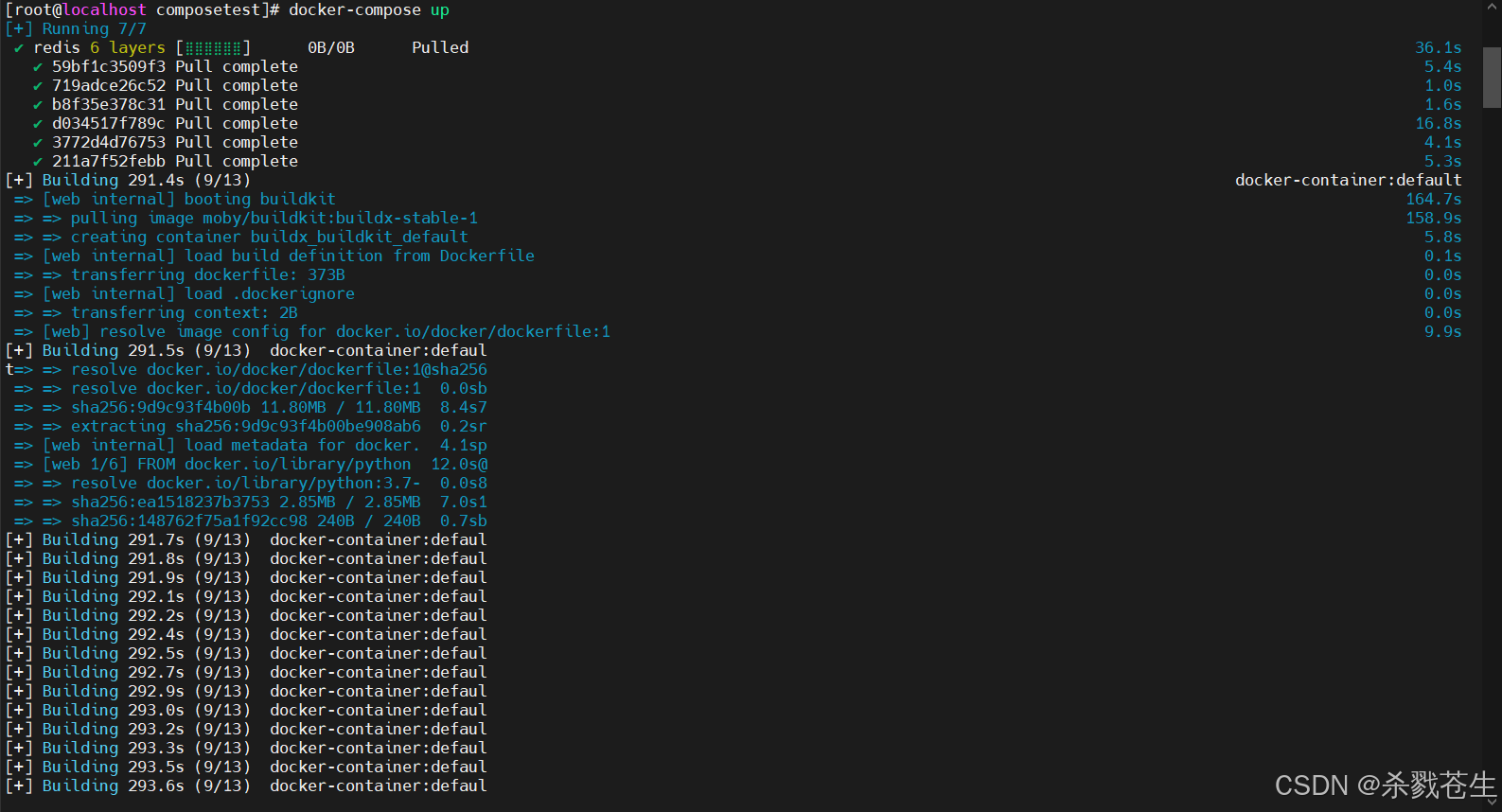The image size is (1502, 812).
Task: Click the 'Running 7/7' status line
Action: [76, 28]
